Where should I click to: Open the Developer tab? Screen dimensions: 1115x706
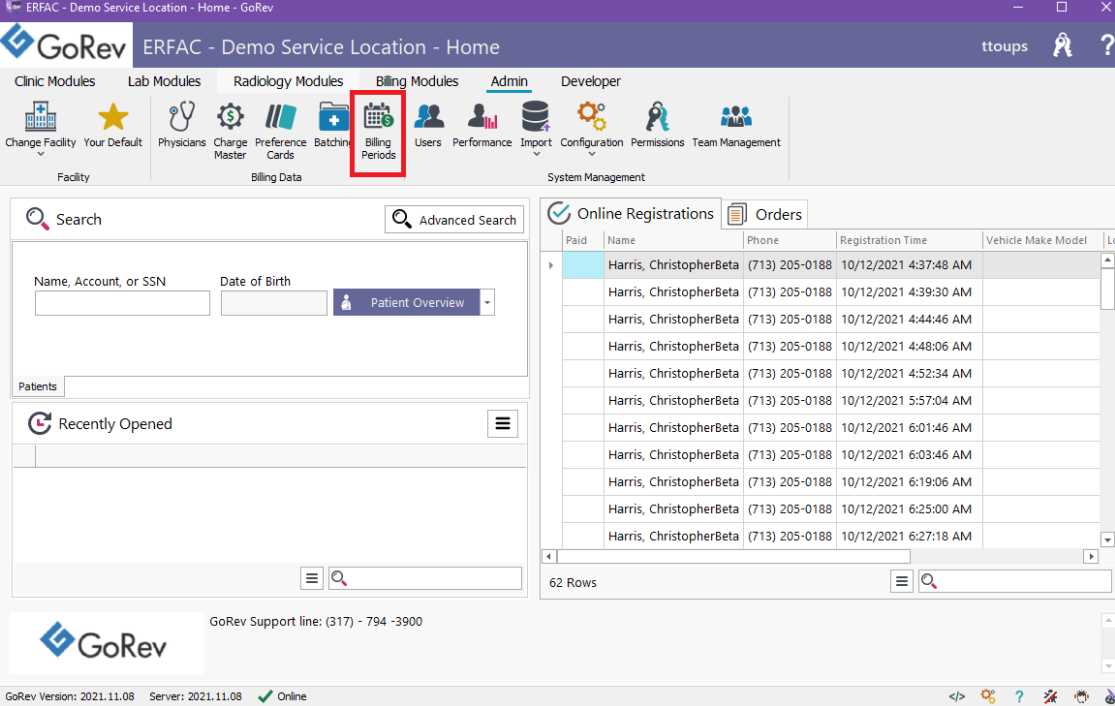pyautogui.click(x=590, y=81)
